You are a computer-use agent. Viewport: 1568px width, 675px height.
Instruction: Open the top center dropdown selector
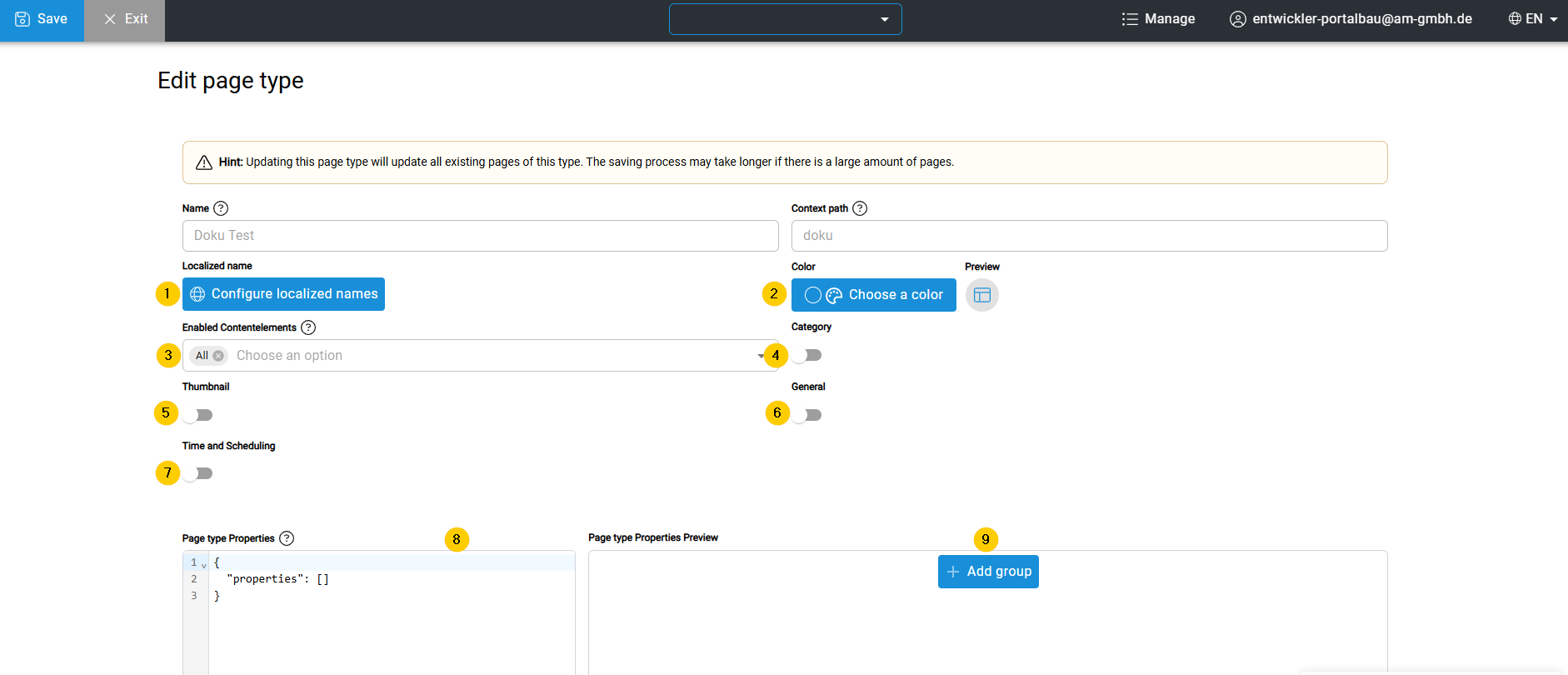(785, 19)
